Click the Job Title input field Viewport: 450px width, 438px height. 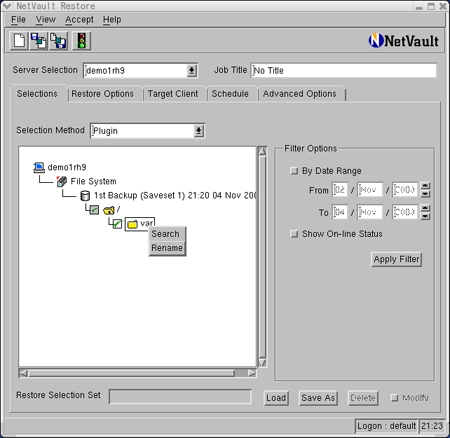343,71
